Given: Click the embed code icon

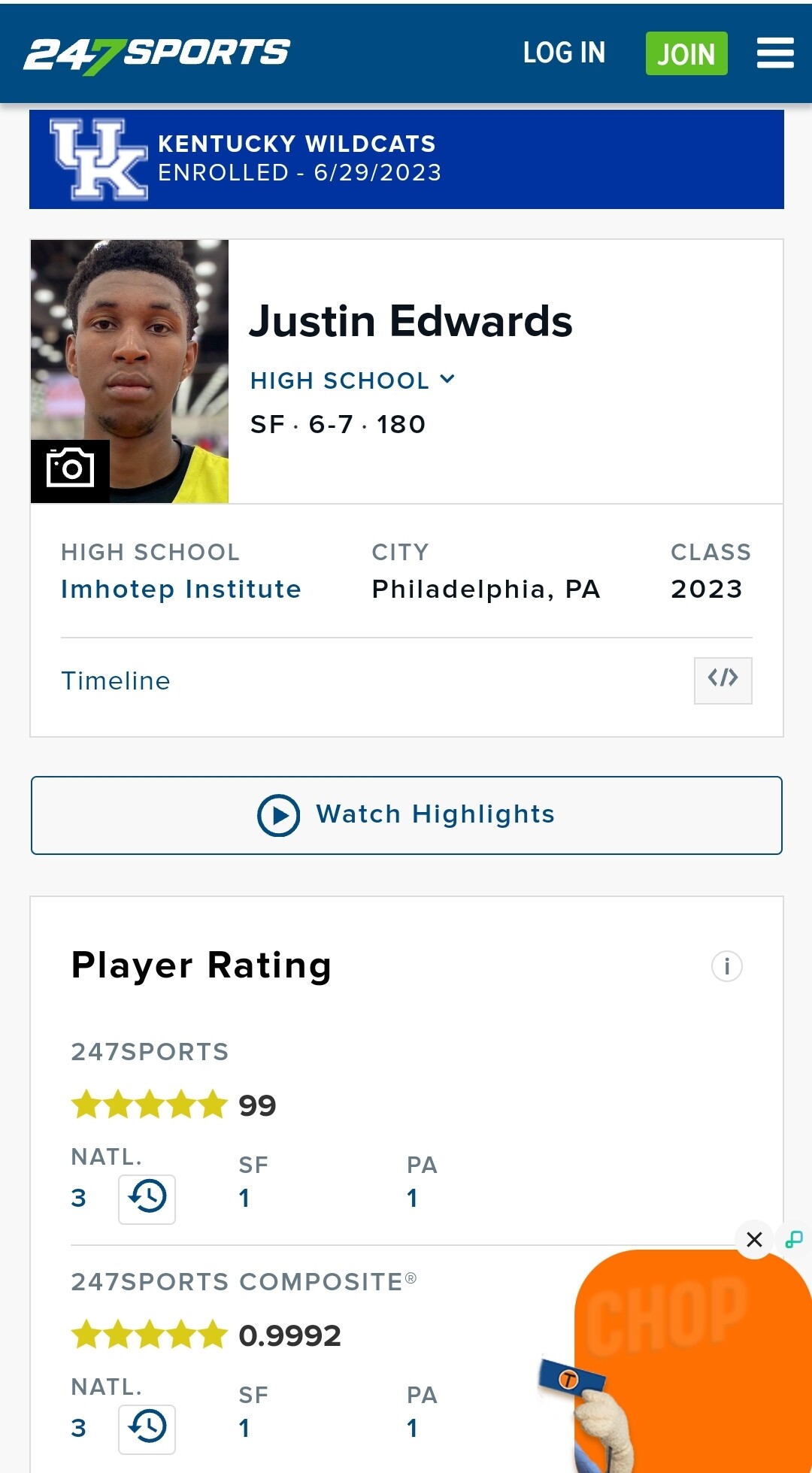Looking at the screenshot, I should point(723,680).
